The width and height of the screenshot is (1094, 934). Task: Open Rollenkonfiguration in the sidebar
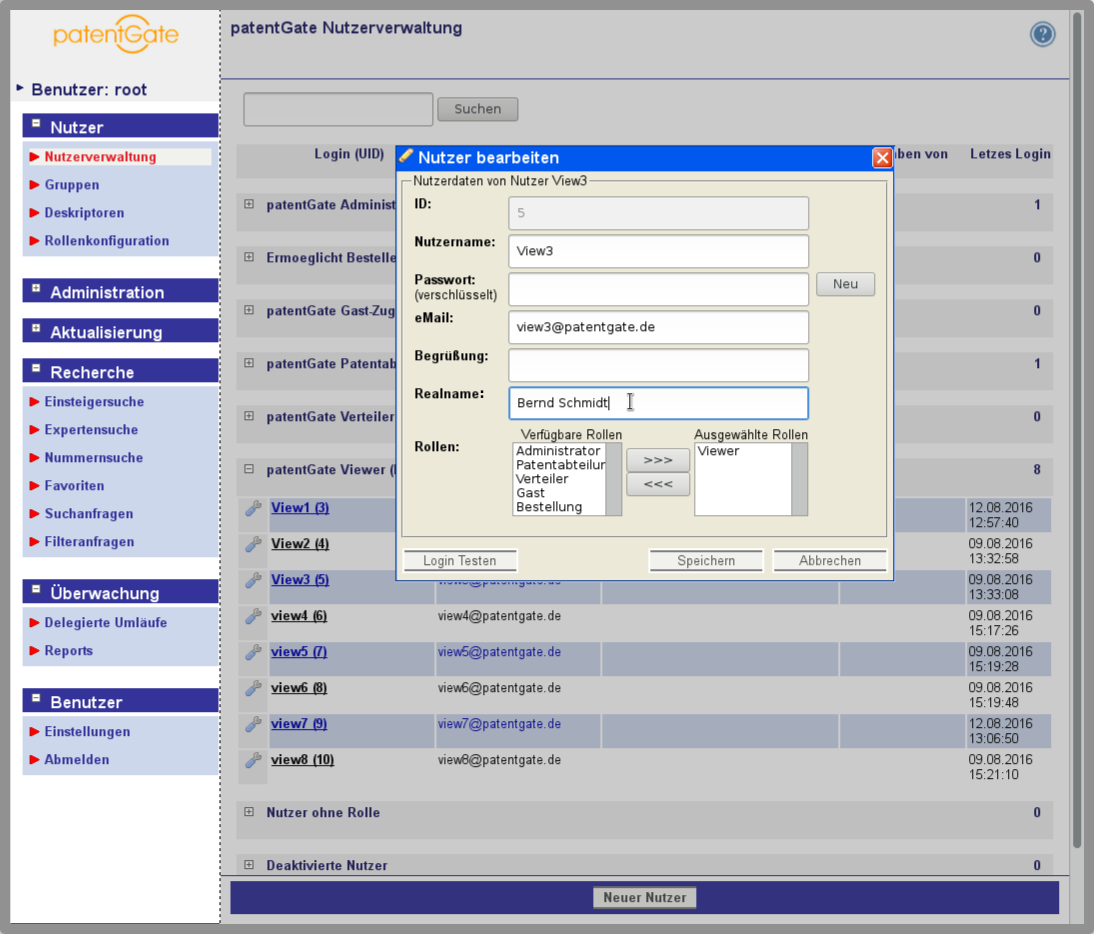click(107, 241)
